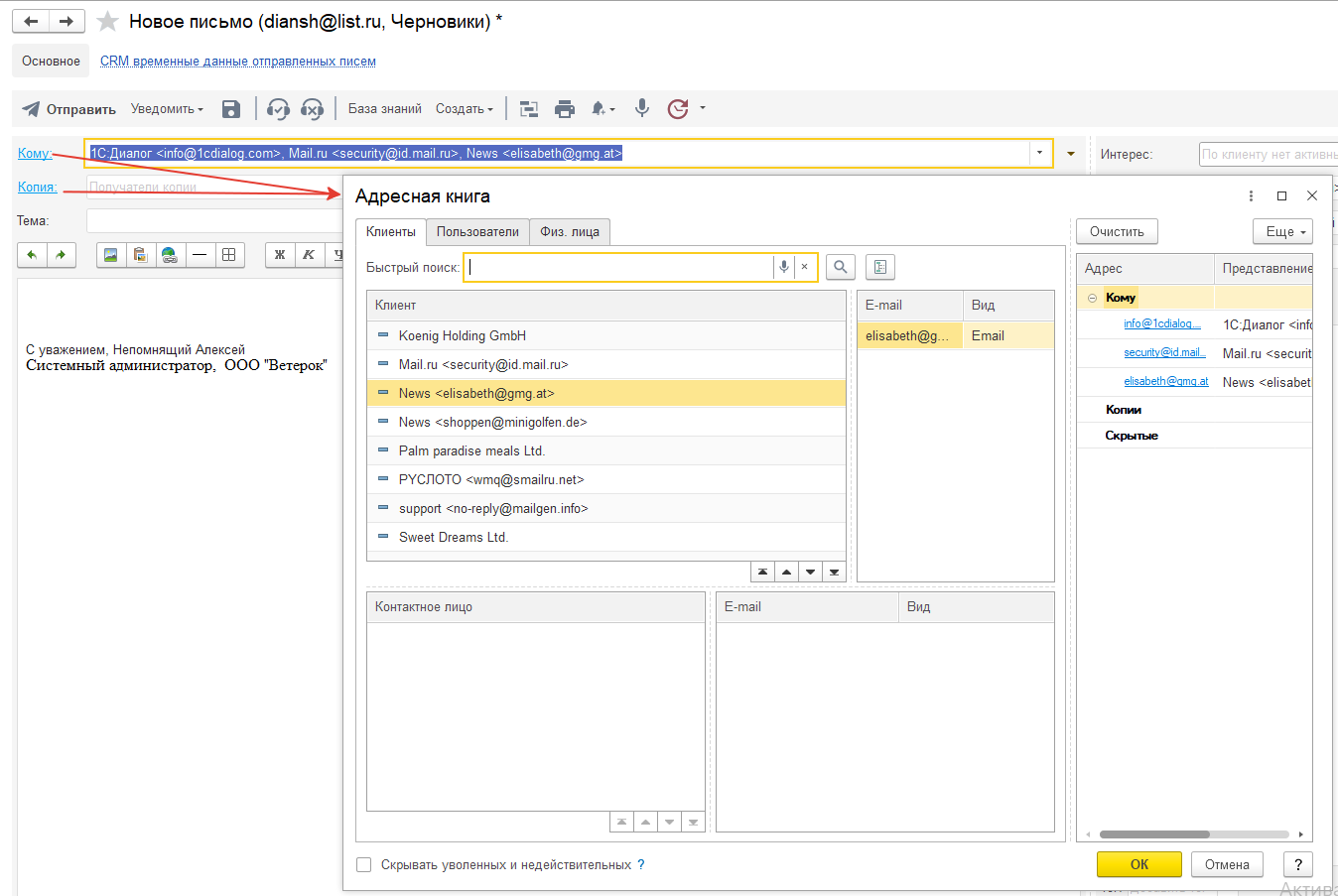Image resolution: width=1338 pixels, height=896 pixels.
Task: Select Palm paradise meals Ltd. client row
Action: click(x=471, y=450)
